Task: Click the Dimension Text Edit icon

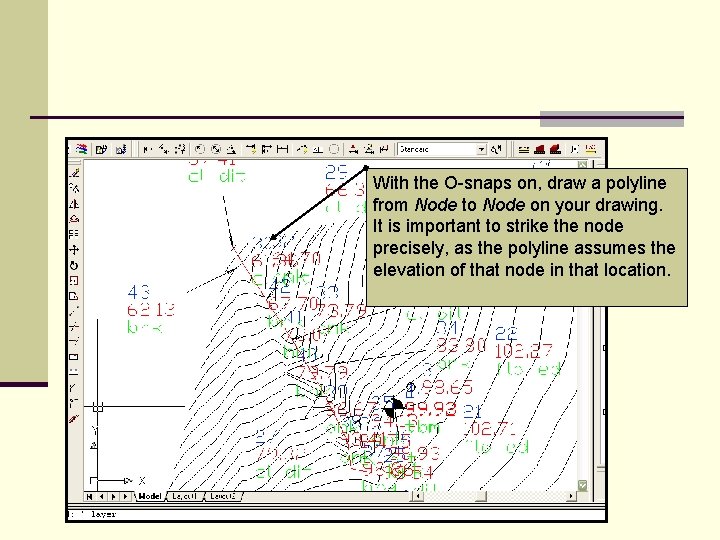Action: coord(369,149)
